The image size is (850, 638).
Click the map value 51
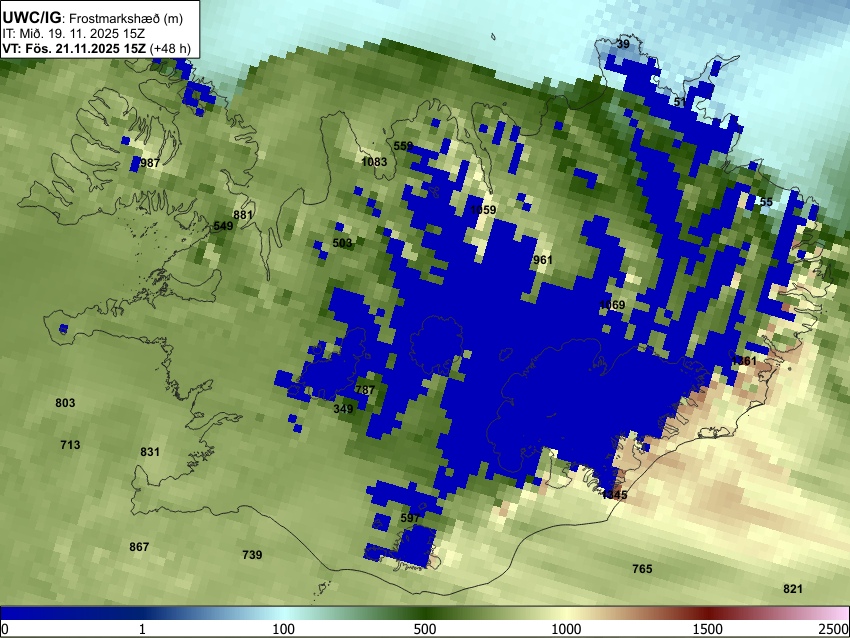coord(680,102)
